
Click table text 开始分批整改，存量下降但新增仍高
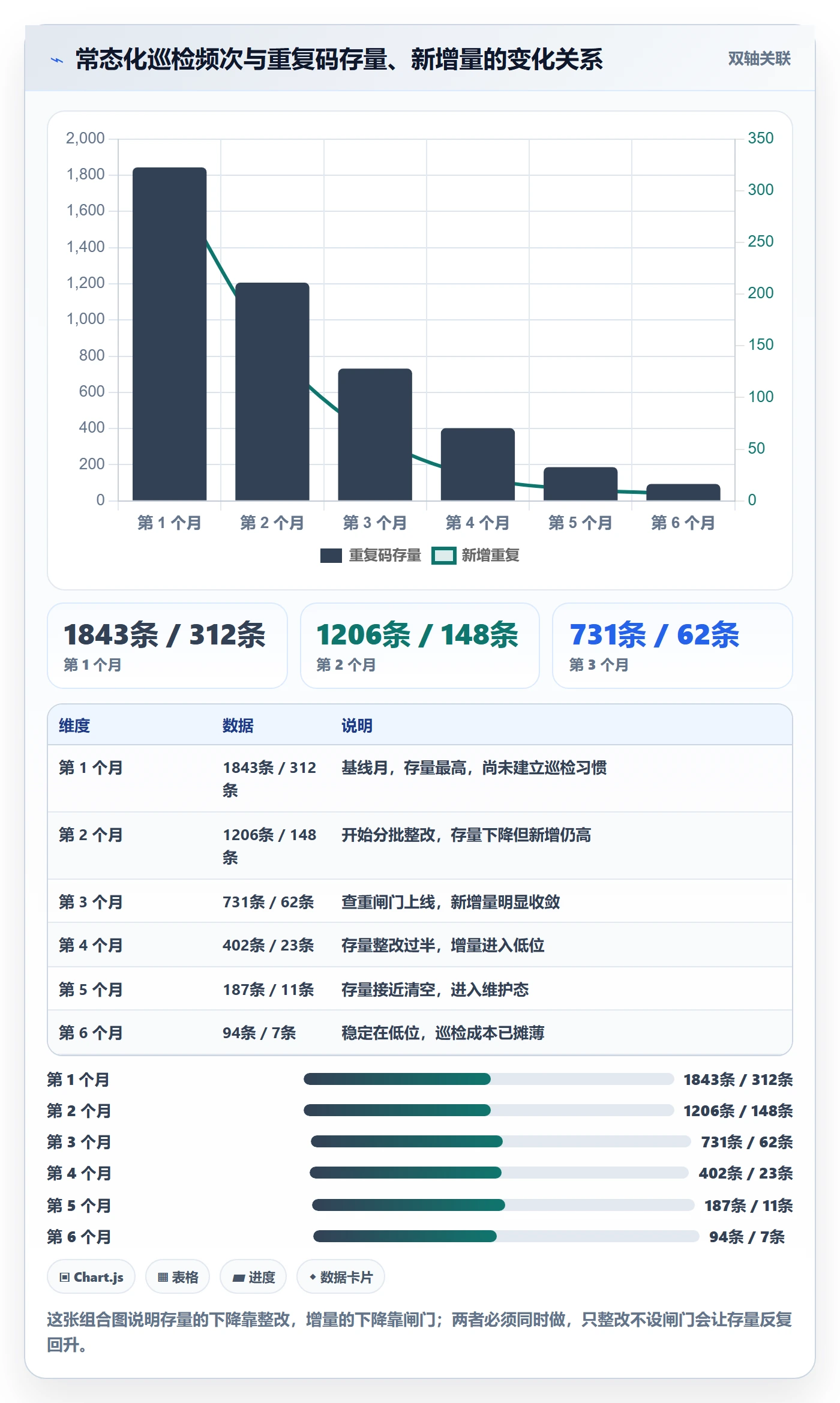466,835
